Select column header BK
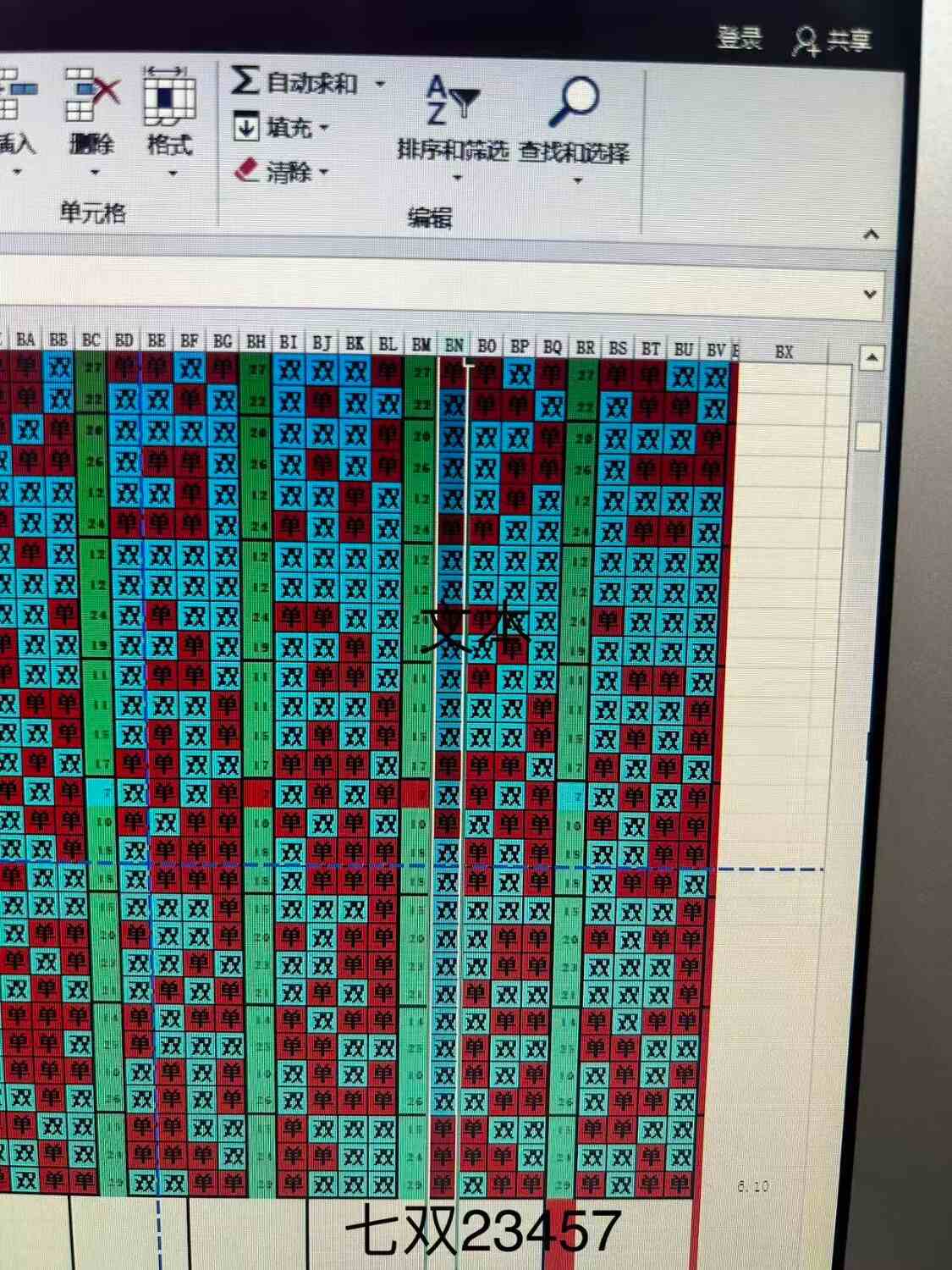 coord(355,343)
